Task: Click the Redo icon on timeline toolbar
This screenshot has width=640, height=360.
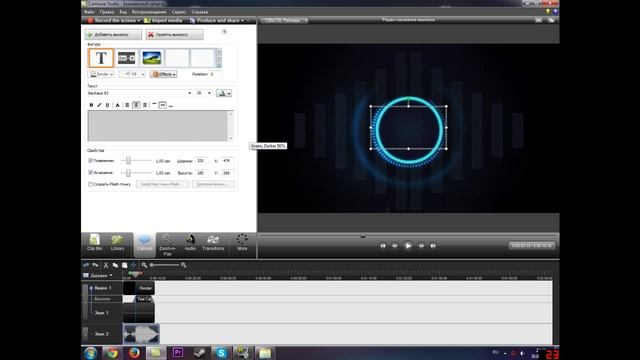Action: [x=96, y=265]
